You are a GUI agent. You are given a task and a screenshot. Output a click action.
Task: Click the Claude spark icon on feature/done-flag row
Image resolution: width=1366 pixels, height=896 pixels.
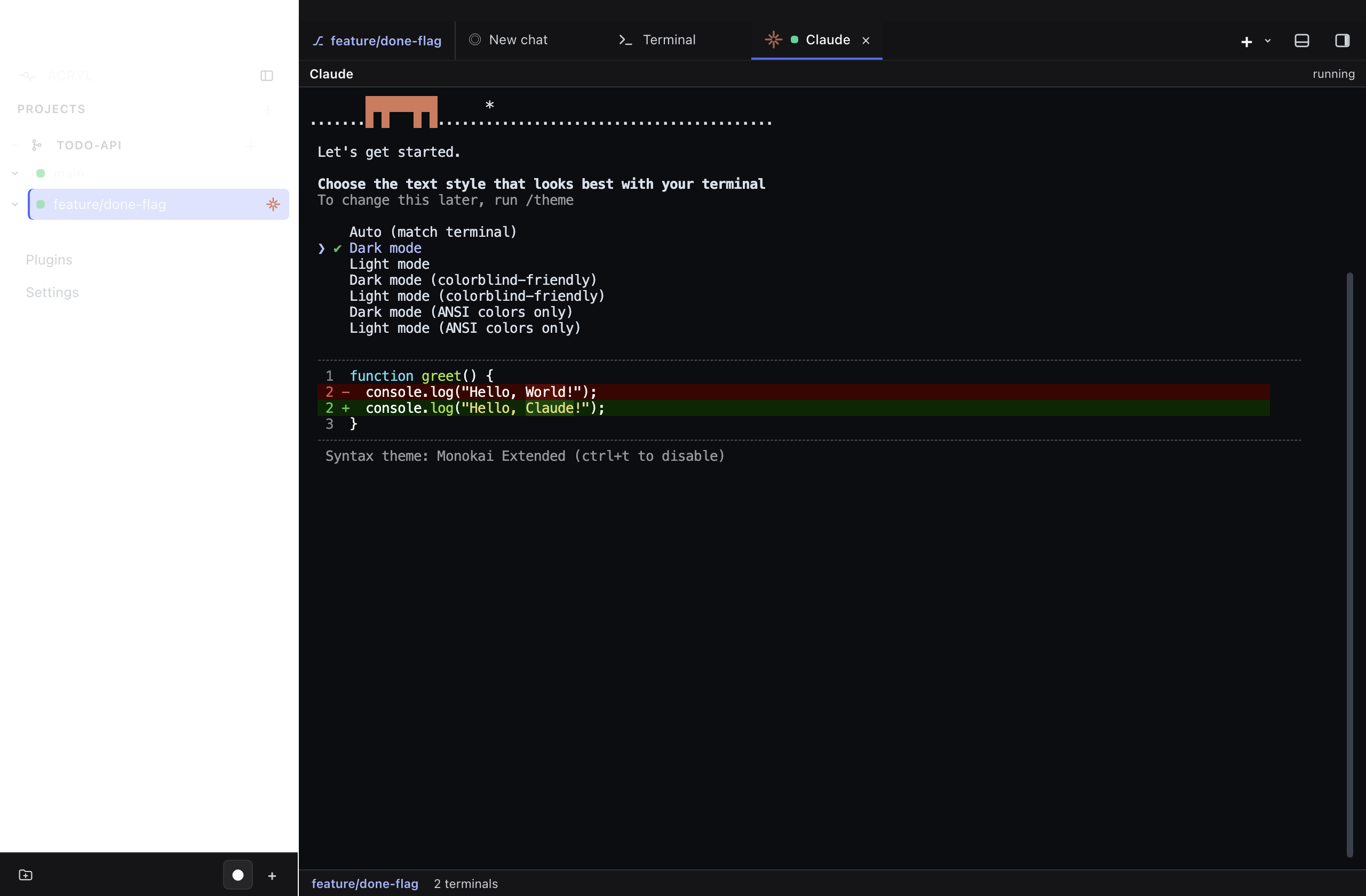click(x=273, y=204)
